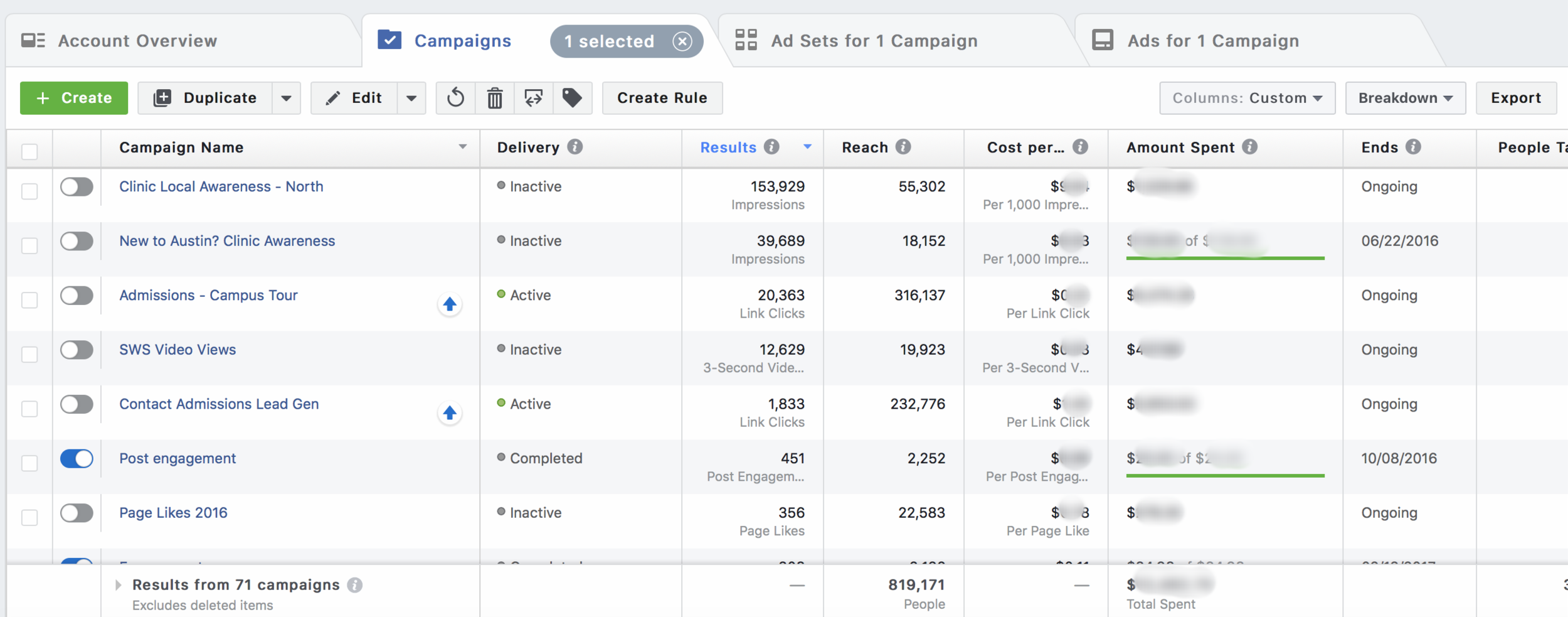1568x617 pixels.
Task: Check the select-all checkbox in the table header
Action: coord(29,152)
